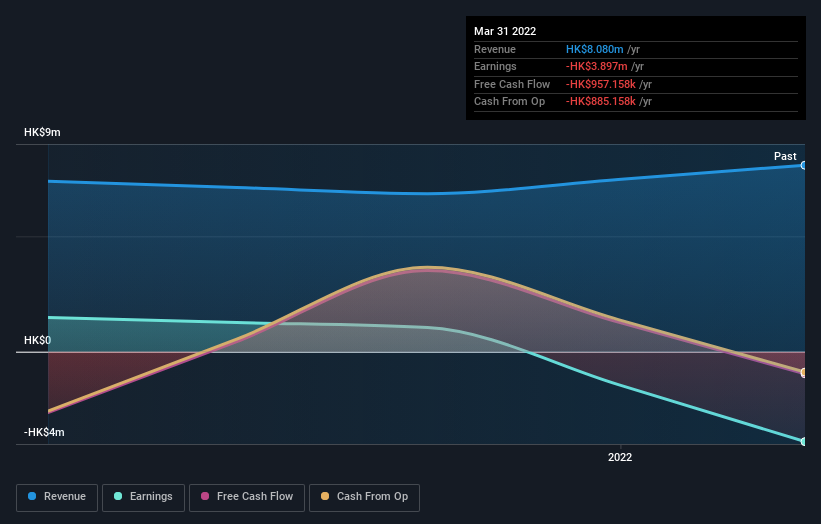Image resolution: width=821 pixels, height=524 pixels.
Task: Click the Free Cash Flow label in tooltip
Action: 512,84
